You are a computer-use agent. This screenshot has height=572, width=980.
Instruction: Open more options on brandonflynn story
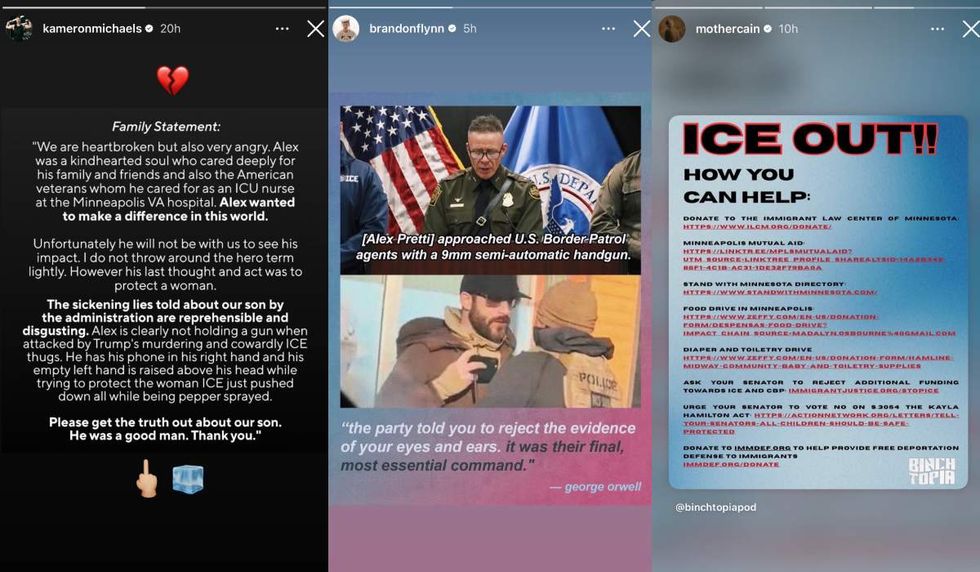click(x=609, y=29)
